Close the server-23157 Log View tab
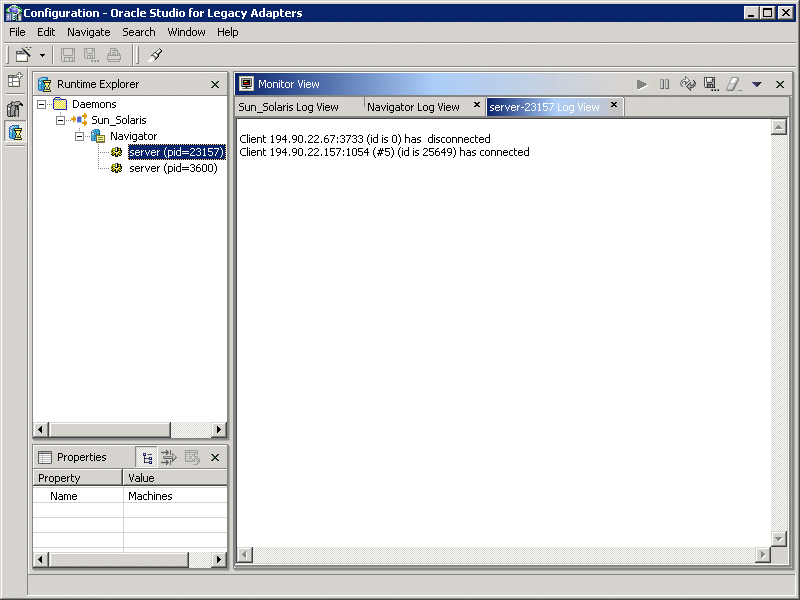The height and width of the screenshot is (600, 800). [x=614, y=105]
